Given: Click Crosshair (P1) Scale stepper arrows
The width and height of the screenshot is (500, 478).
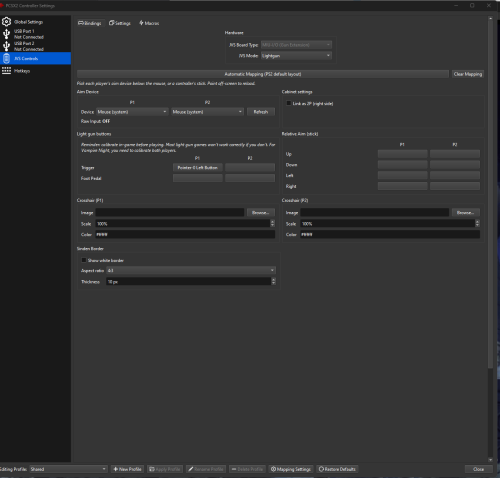Looking at the screenshot, I should coord(273,224).
